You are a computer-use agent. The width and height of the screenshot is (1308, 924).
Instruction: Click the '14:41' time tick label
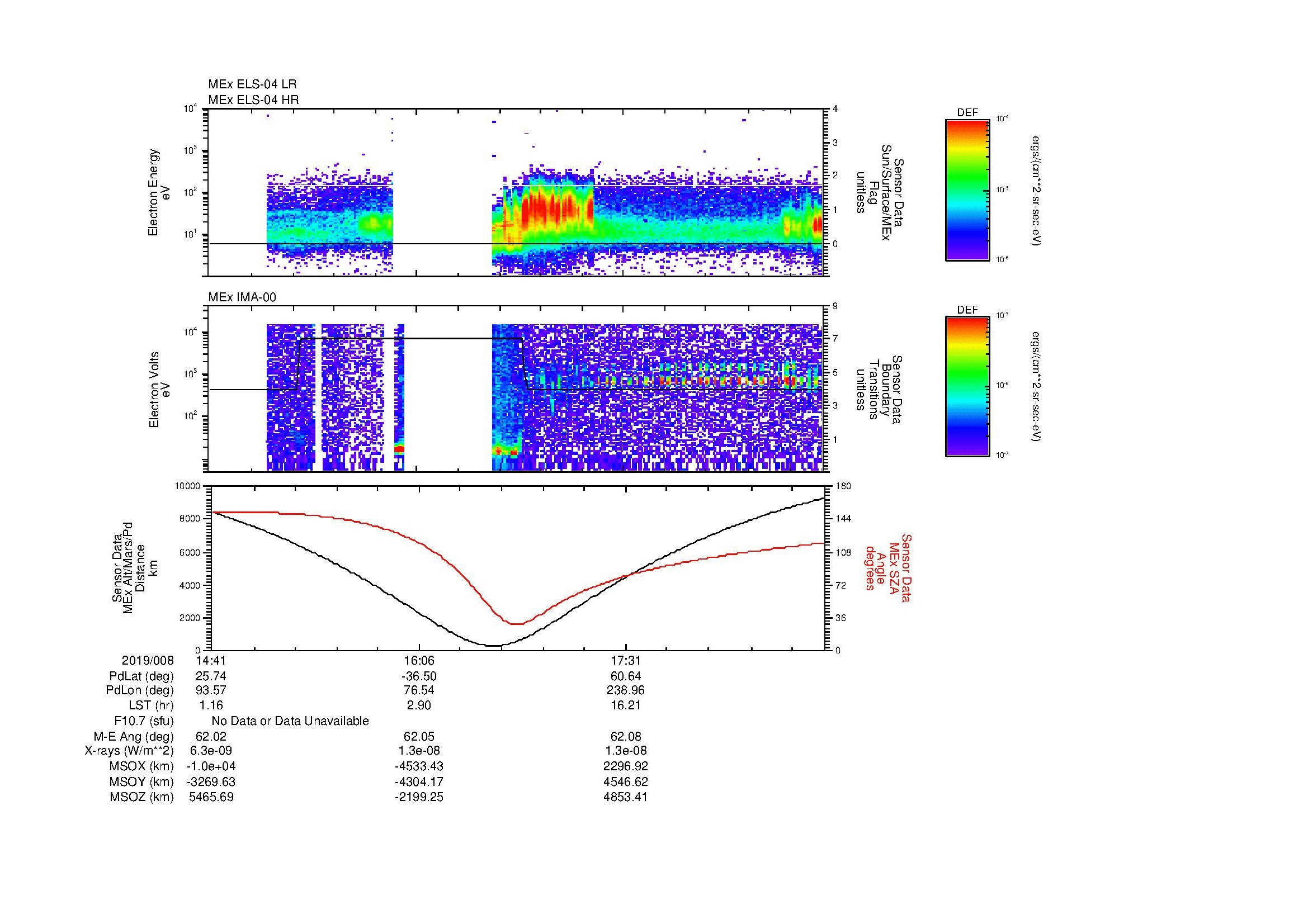211,661
